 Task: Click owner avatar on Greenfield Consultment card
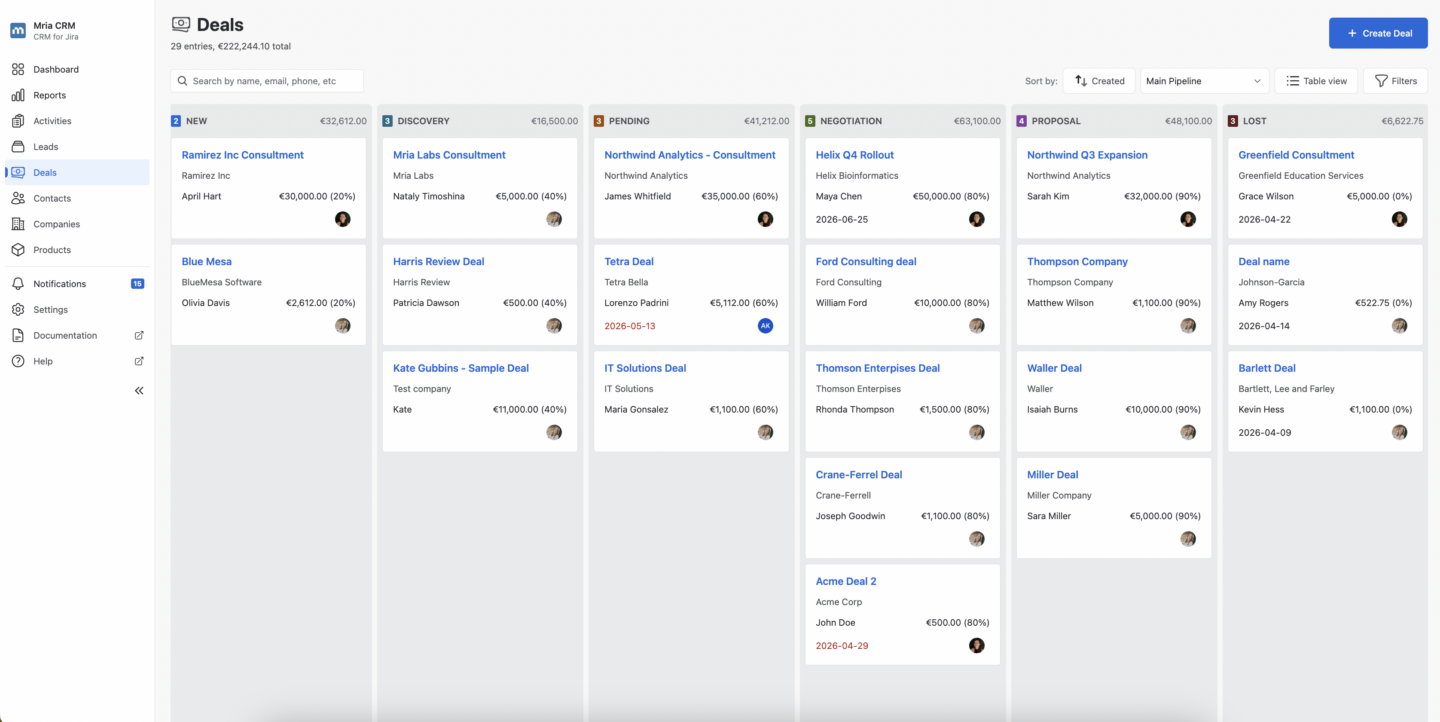[1400, 219]
